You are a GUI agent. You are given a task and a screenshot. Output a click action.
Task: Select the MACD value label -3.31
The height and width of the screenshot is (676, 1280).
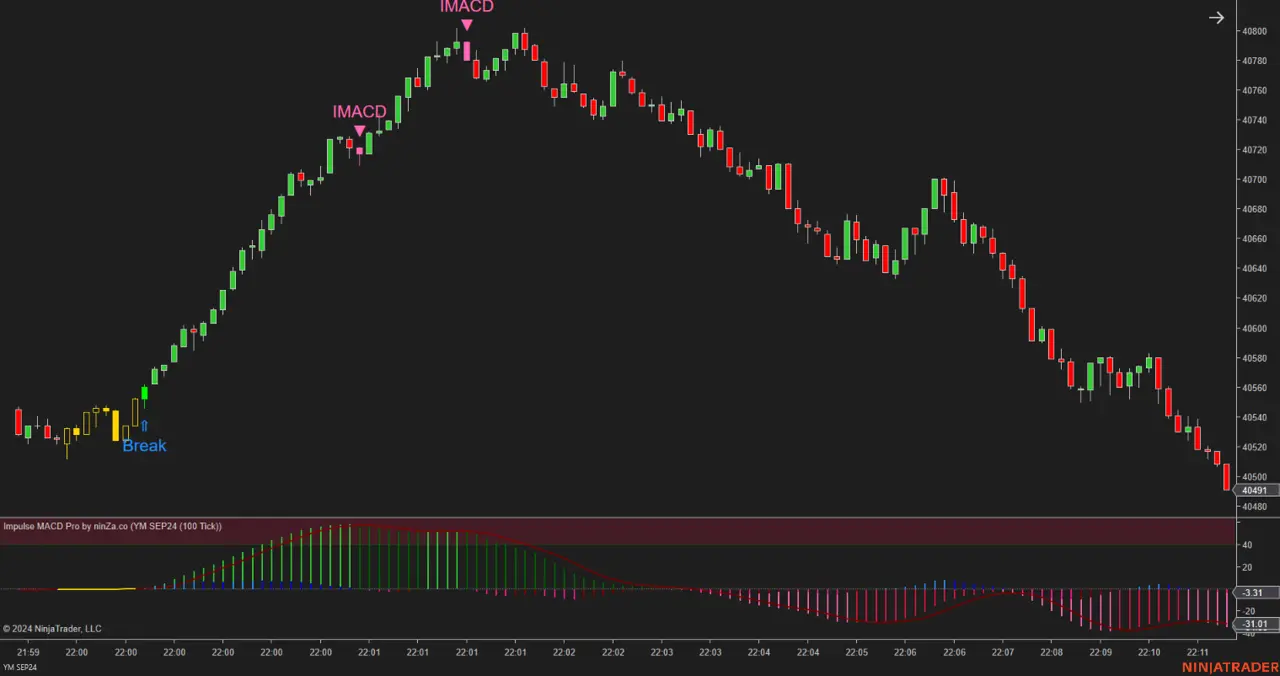click(x=1253, y=592)
